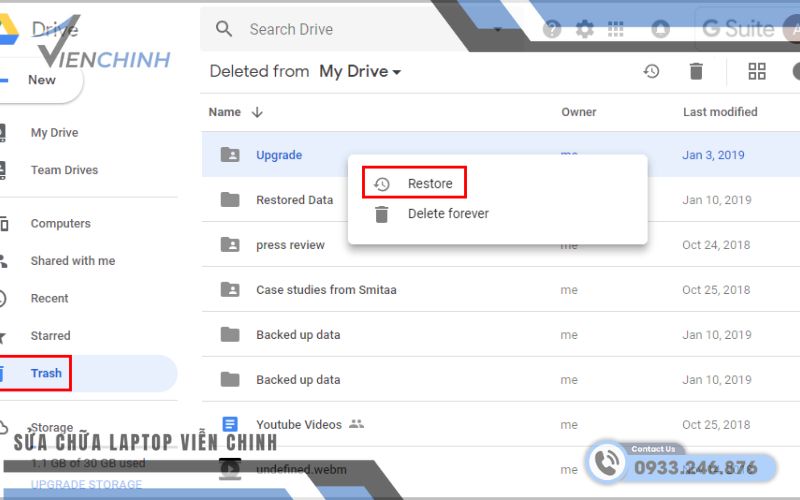Open the Google apps grid icon

click(x=616, y=29)
